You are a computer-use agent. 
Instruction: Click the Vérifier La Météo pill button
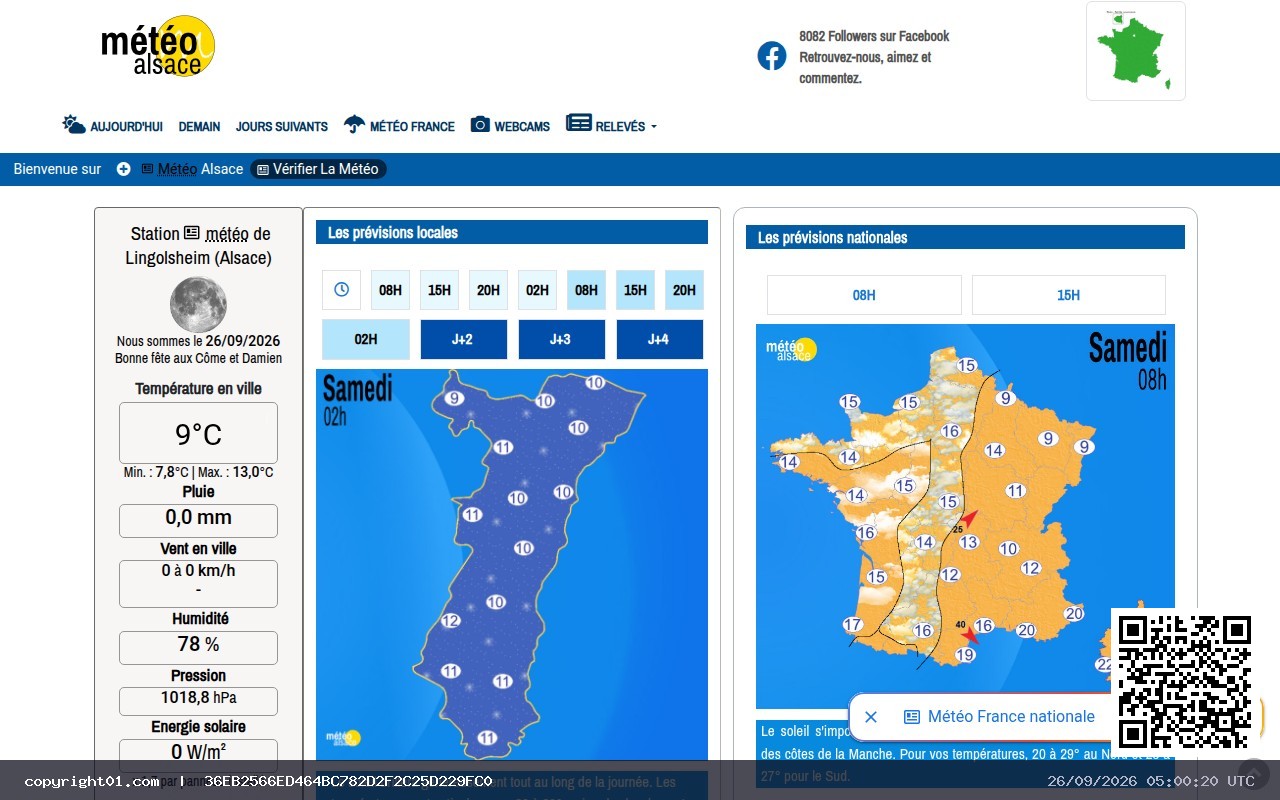pyautogui.click(x=318, y=169)
